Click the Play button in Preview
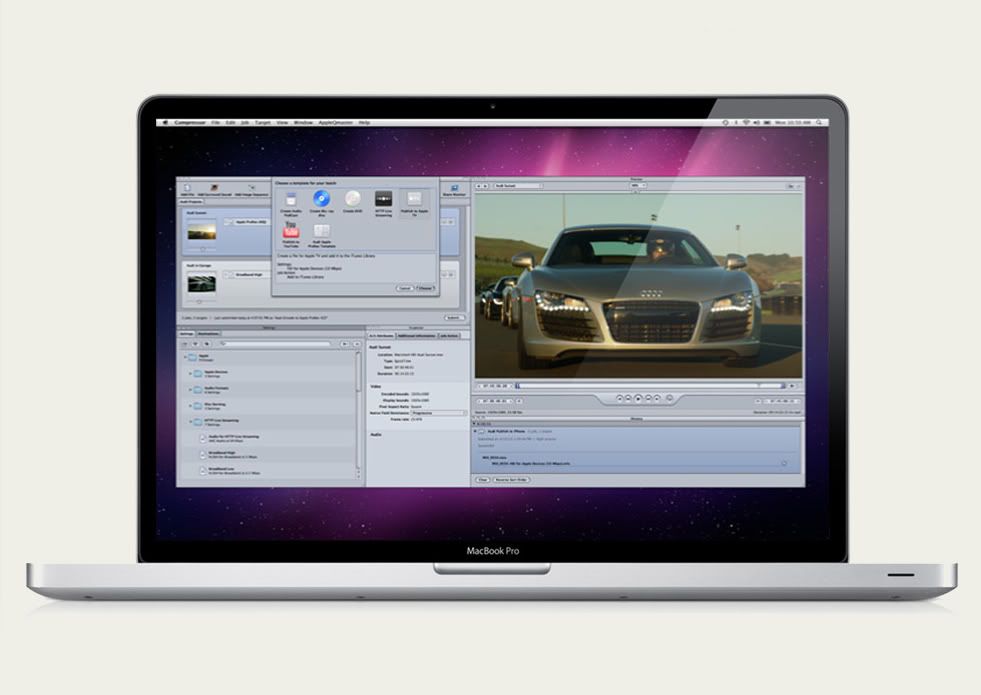Image resolution: width=981 pixels, height=695 pixels. (638, 398)
